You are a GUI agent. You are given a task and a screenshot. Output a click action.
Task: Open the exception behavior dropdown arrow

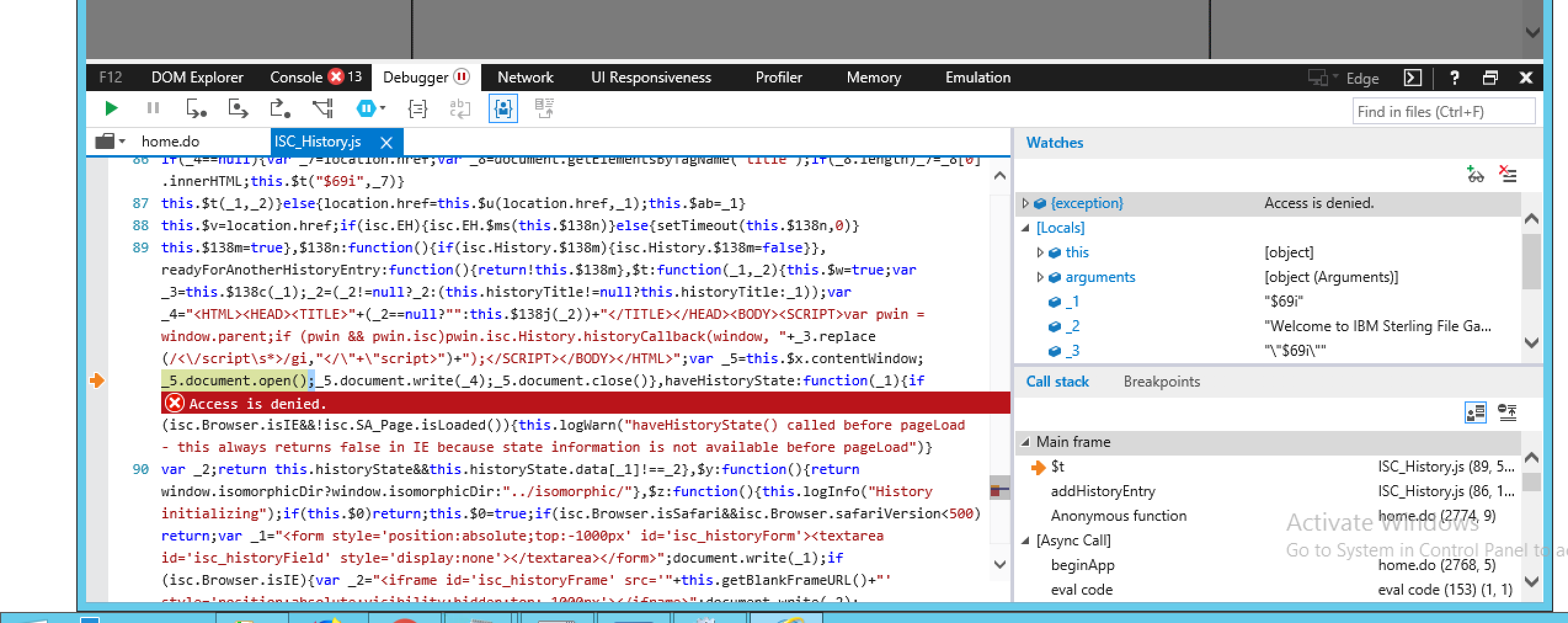[x=383, y=108]
